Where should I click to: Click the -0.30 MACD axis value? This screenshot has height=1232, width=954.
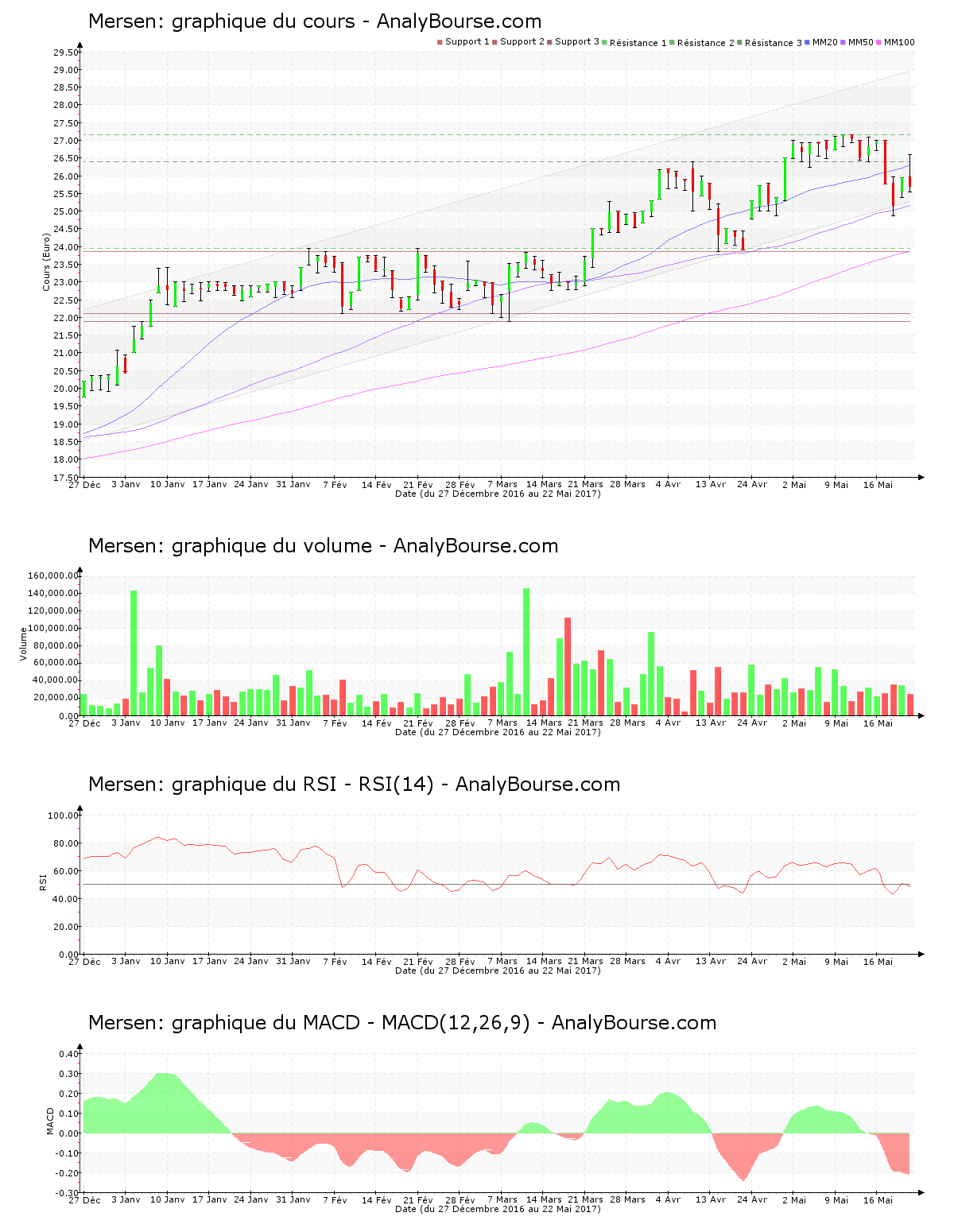coord(68,1193)
